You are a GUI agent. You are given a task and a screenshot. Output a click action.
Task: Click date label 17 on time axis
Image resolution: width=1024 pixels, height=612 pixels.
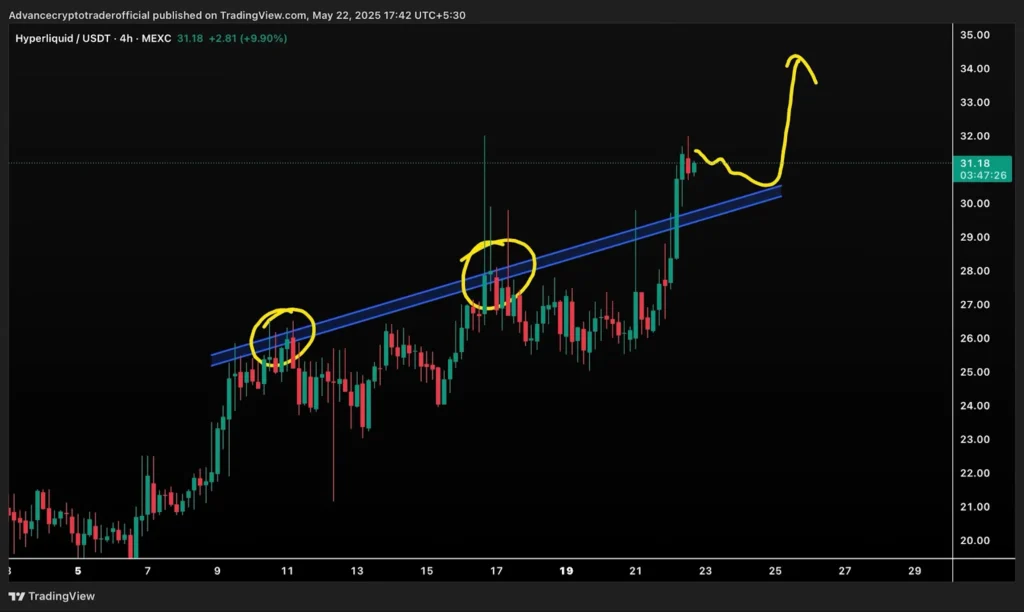point(496,571)
